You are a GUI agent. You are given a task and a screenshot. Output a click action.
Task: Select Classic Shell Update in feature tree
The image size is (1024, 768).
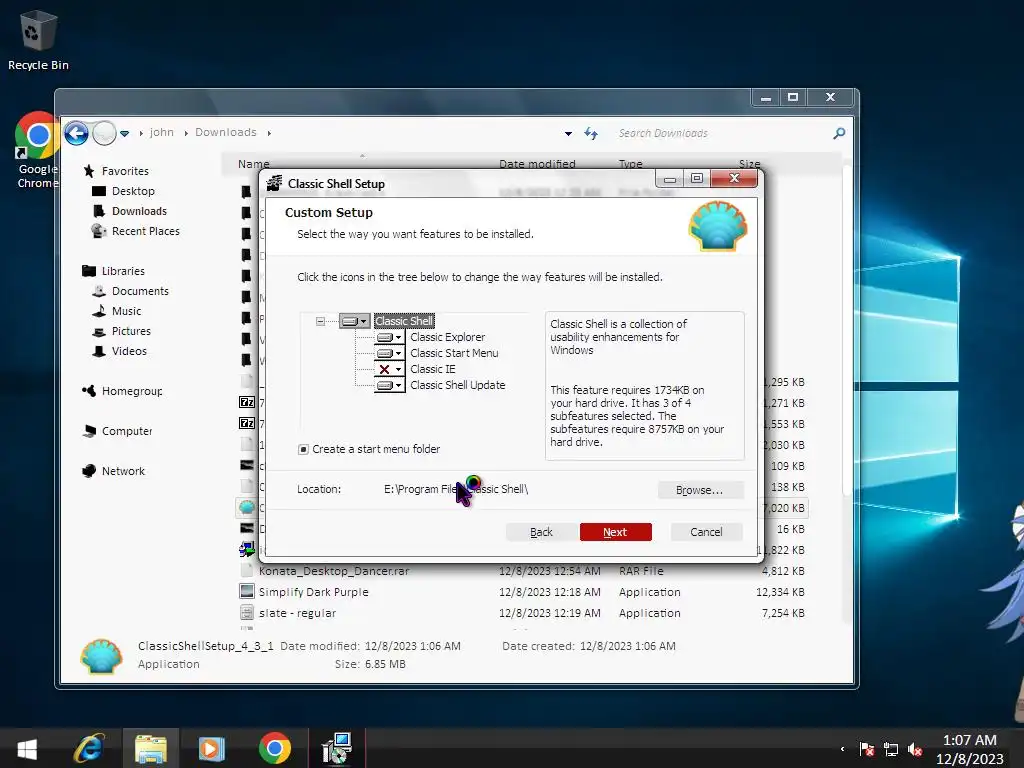[457, 385]
